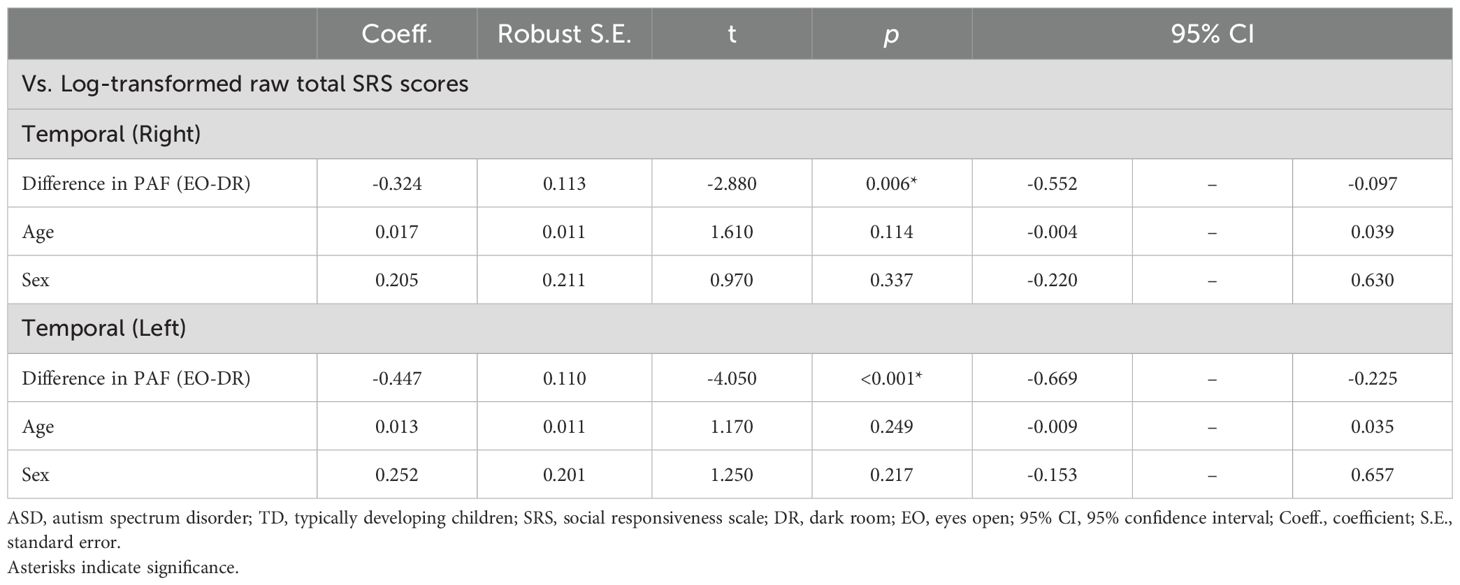
Task: Click the t column header
Action: click(x=731, y=34)
